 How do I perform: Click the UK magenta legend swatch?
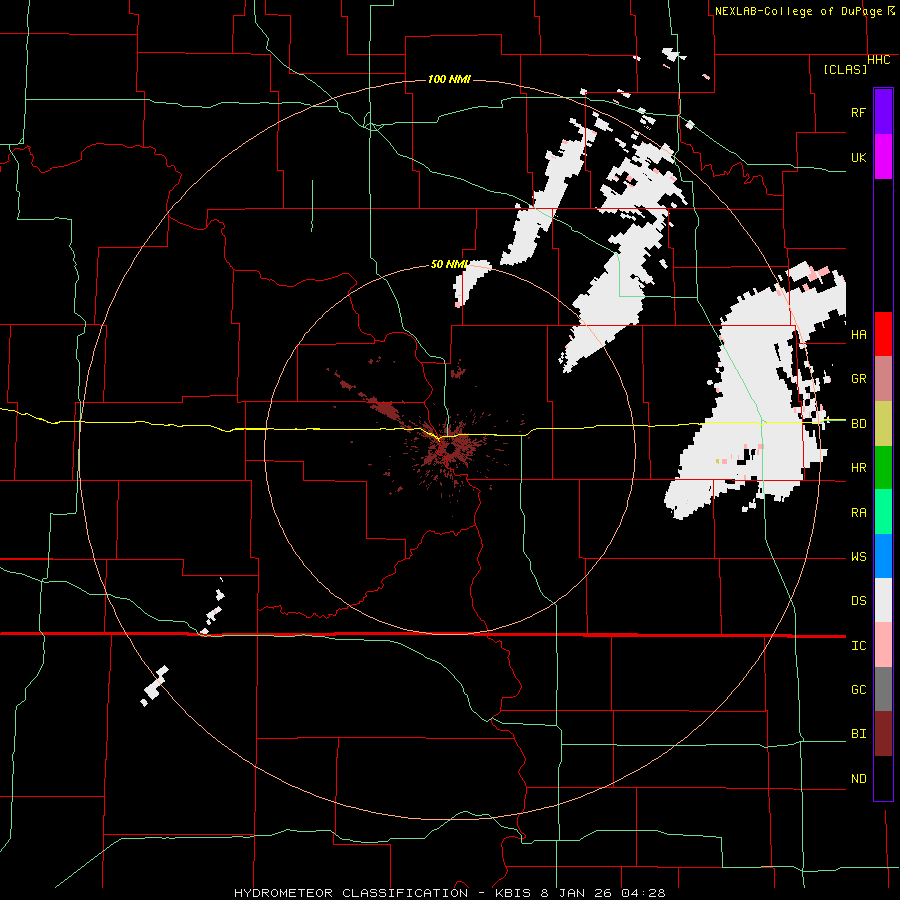click(883, 157)
